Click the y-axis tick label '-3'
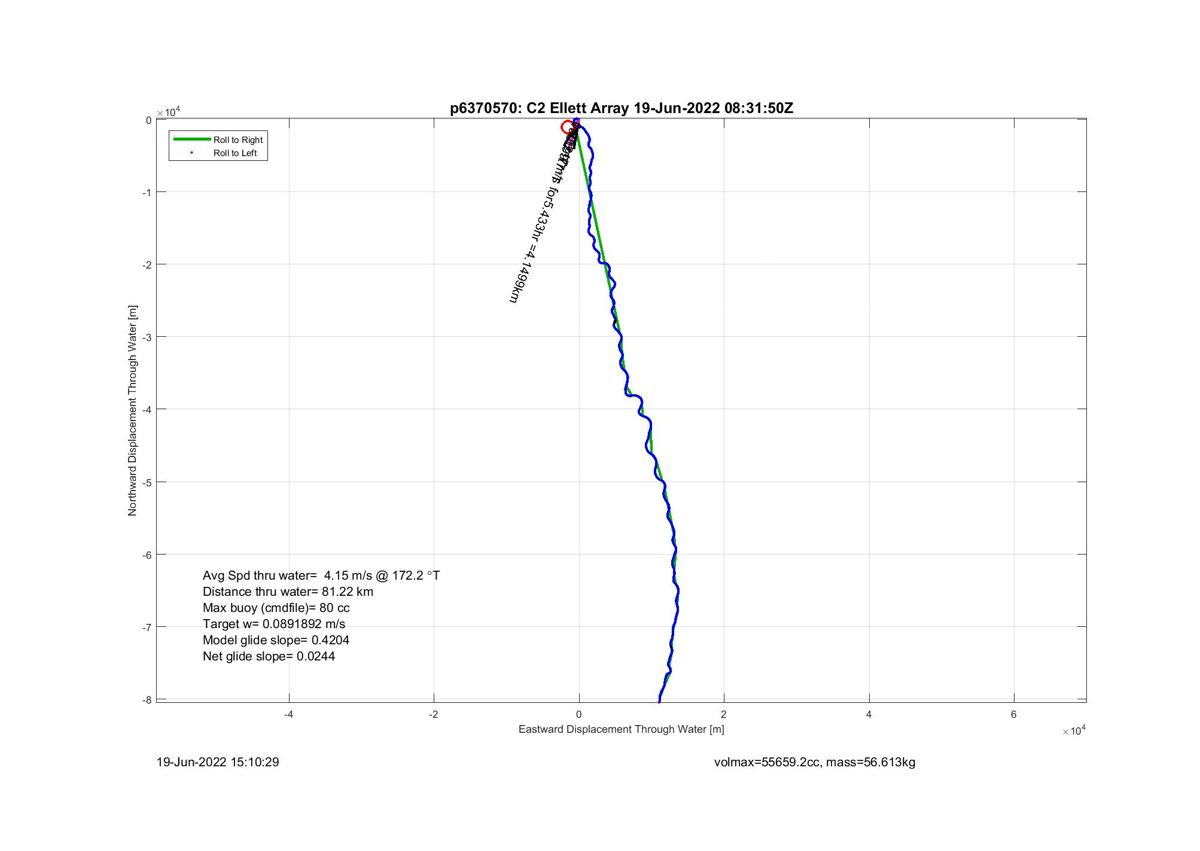This screenshot has width=1200, height=851. pos(146,337)
